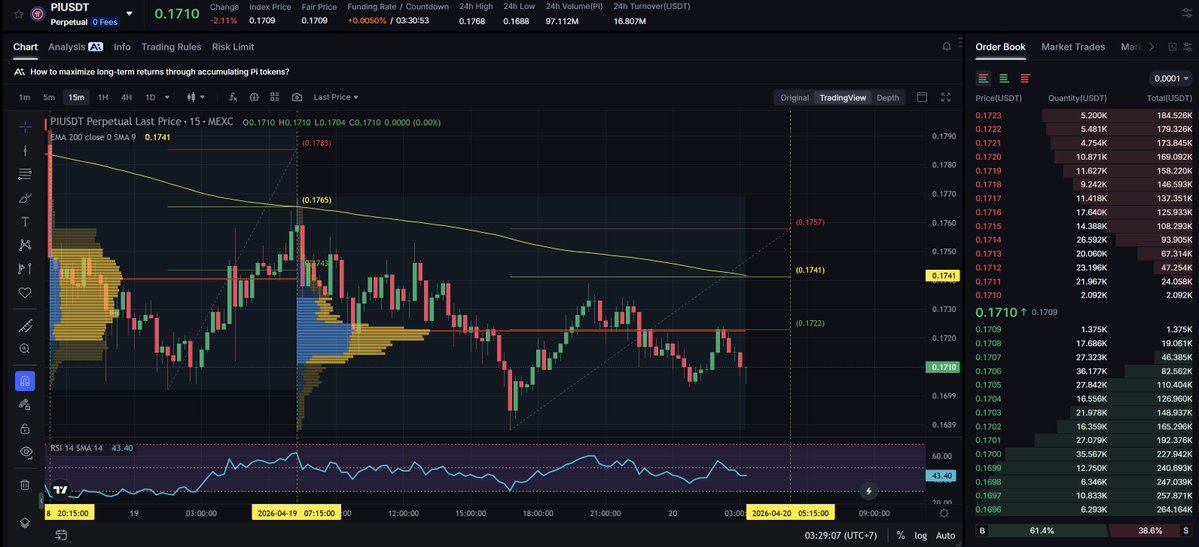Take a chart snapshot with camera icon

297,97
